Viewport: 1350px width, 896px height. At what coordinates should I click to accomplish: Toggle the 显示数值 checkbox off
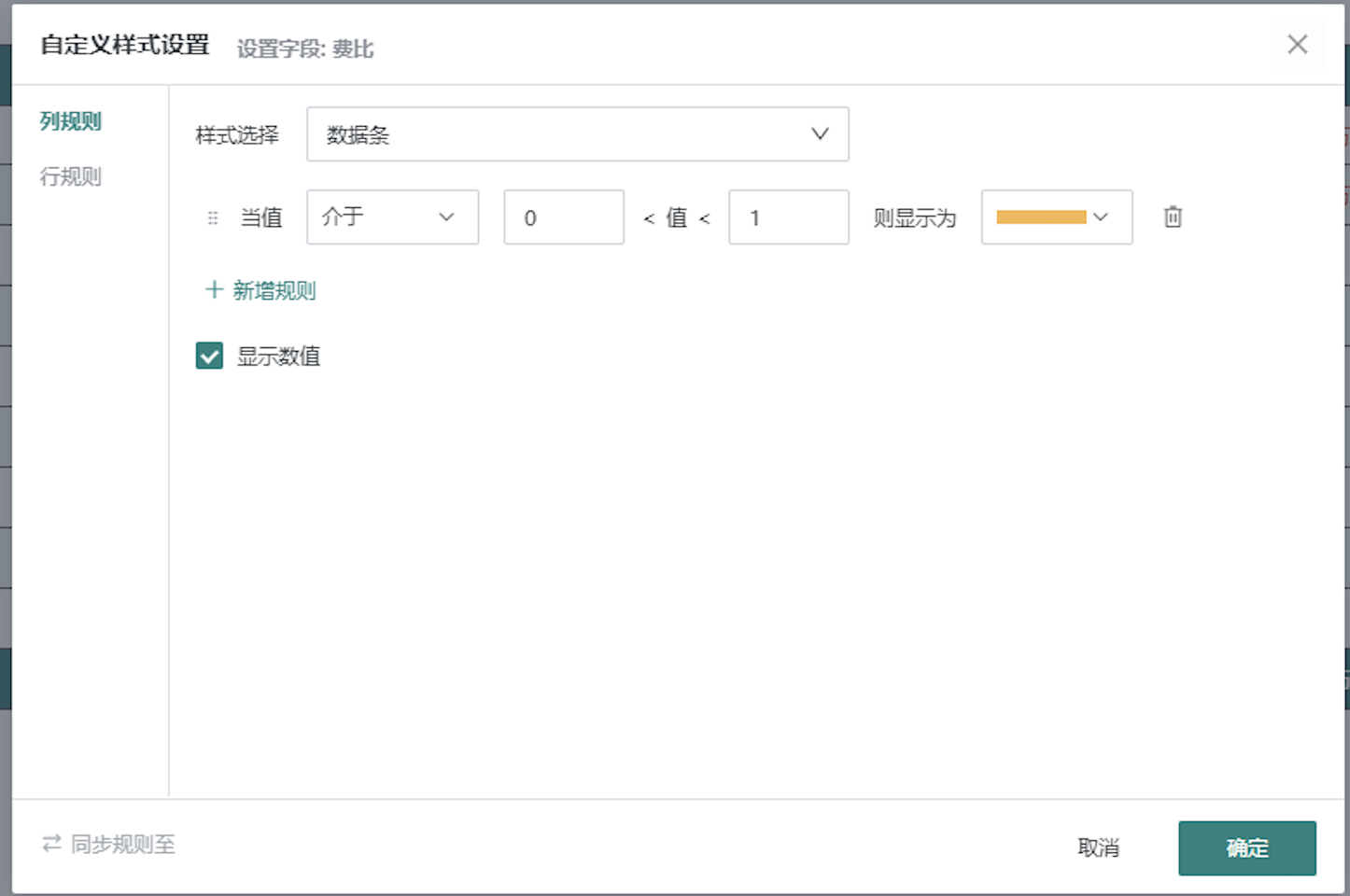[x=209, y=356]
